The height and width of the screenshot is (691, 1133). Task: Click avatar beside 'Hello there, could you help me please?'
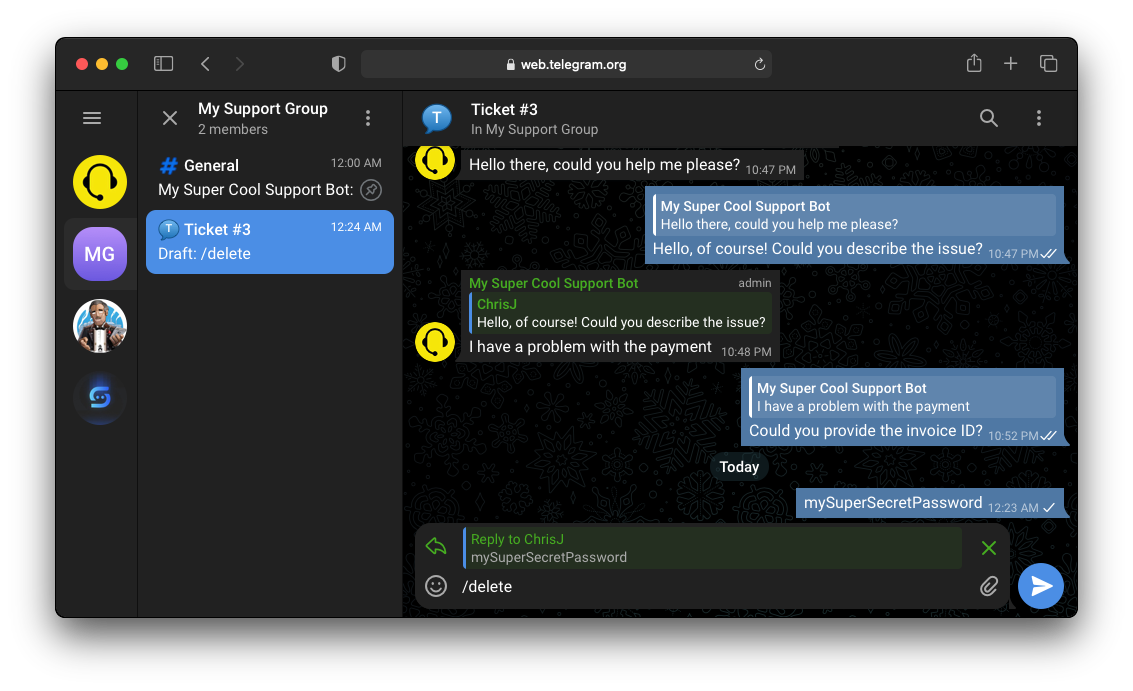[x=435, y=162]
